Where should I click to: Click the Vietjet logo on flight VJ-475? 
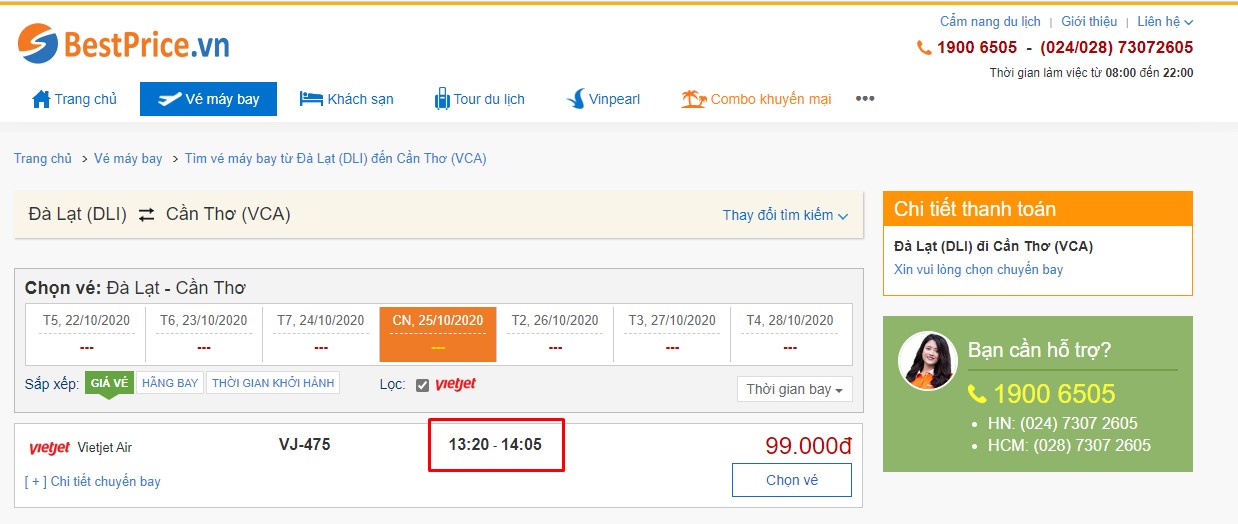coord(49,448)
